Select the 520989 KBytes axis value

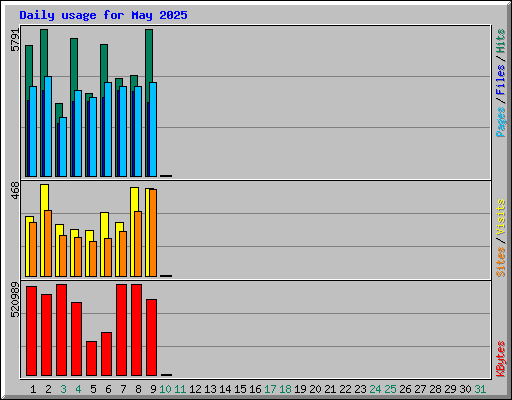pos(15,300)
